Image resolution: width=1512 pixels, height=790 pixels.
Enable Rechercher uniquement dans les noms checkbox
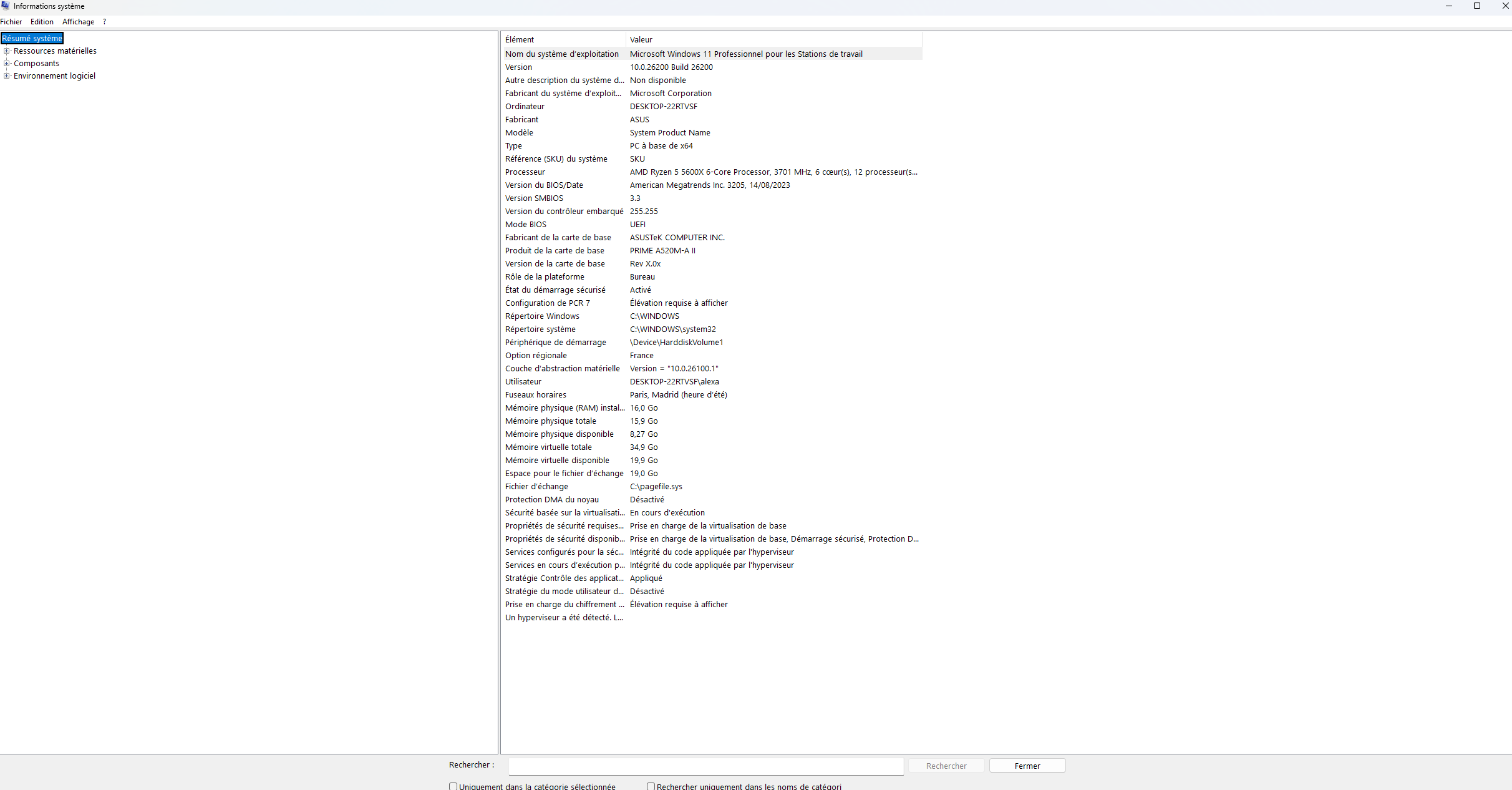(651, 786)
